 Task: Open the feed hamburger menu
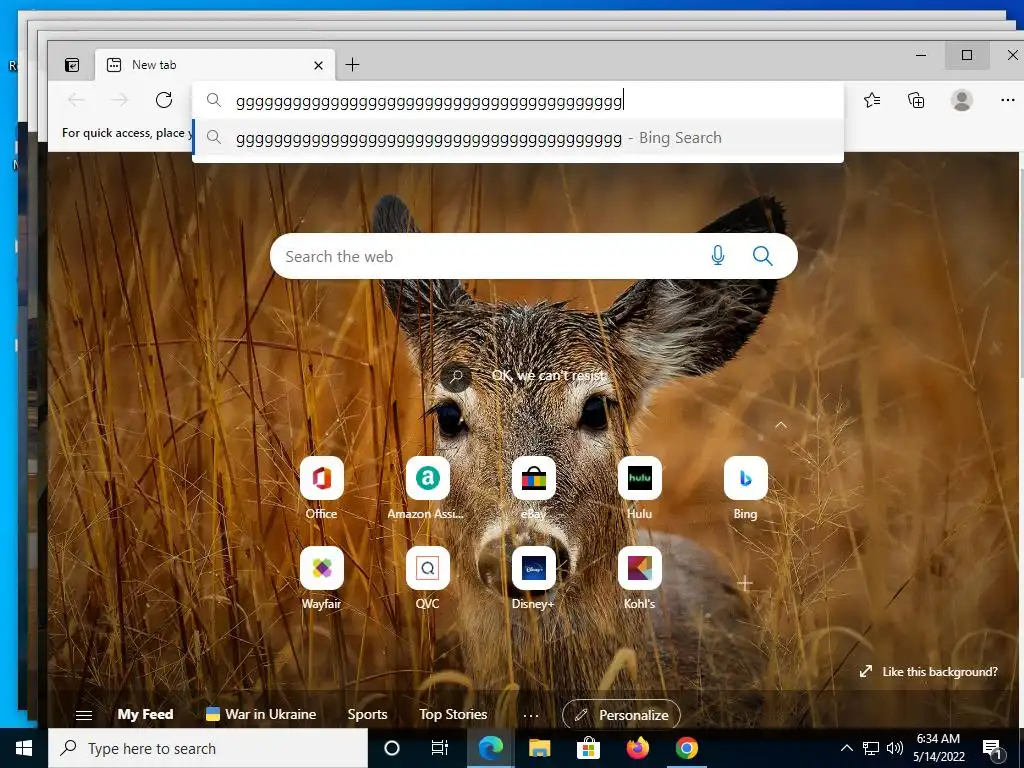coord(84,715)
